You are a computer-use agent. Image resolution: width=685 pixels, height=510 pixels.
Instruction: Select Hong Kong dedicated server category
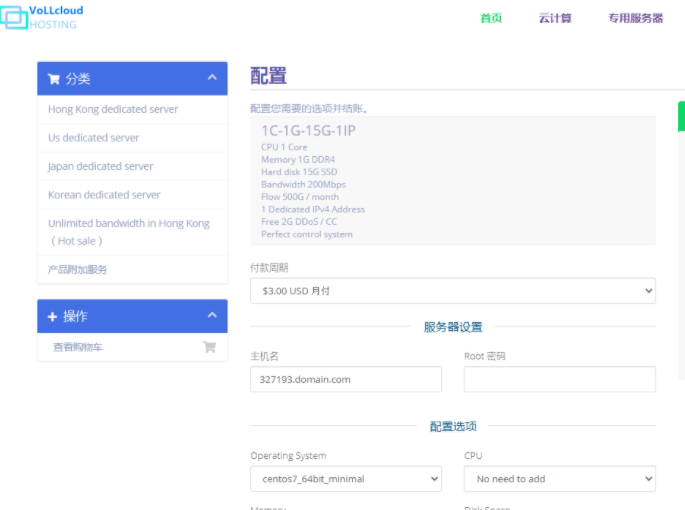coord(132,109)
